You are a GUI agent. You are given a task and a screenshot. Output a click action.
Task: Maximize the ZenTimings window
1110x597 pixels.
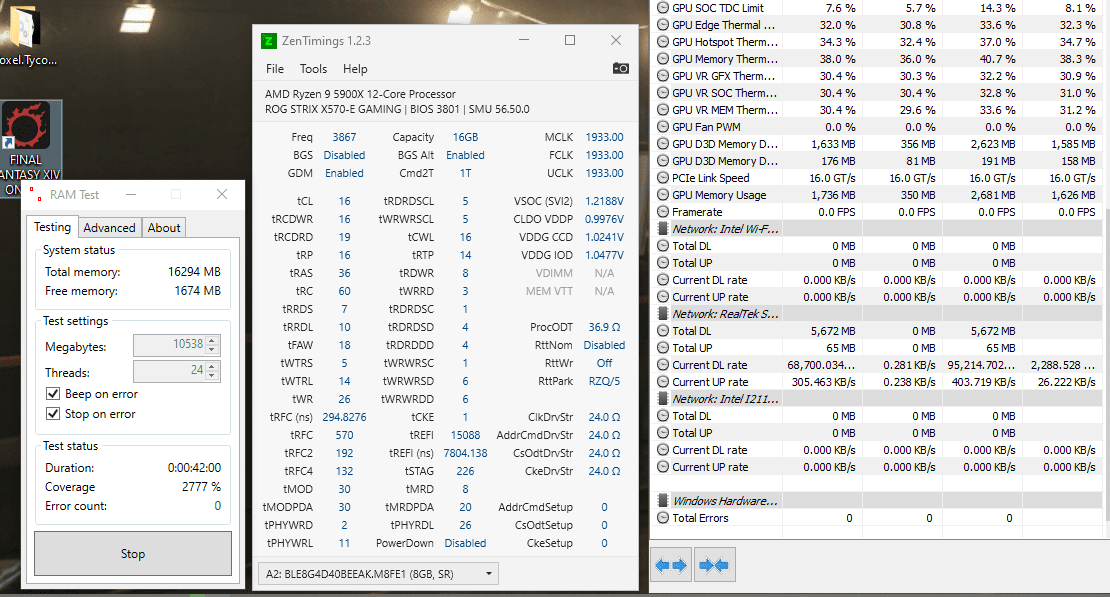pyautogui.click(x=570, y=40)
